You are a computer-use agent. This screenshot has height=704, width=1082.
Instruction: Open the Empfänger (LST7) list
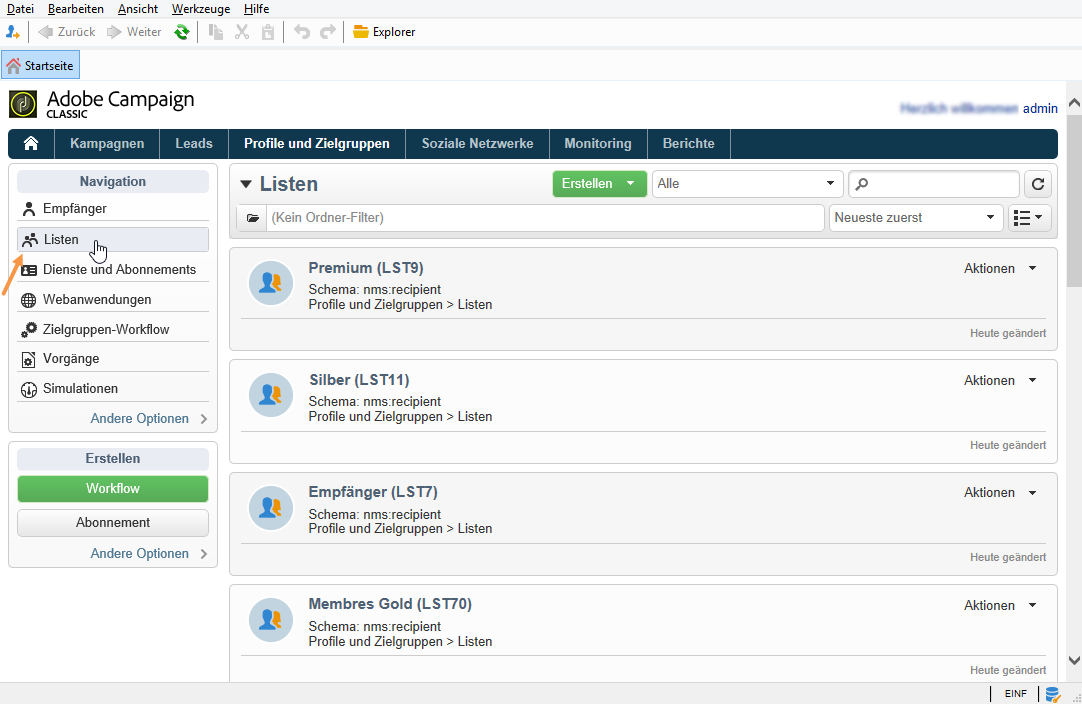click(373, 492)
